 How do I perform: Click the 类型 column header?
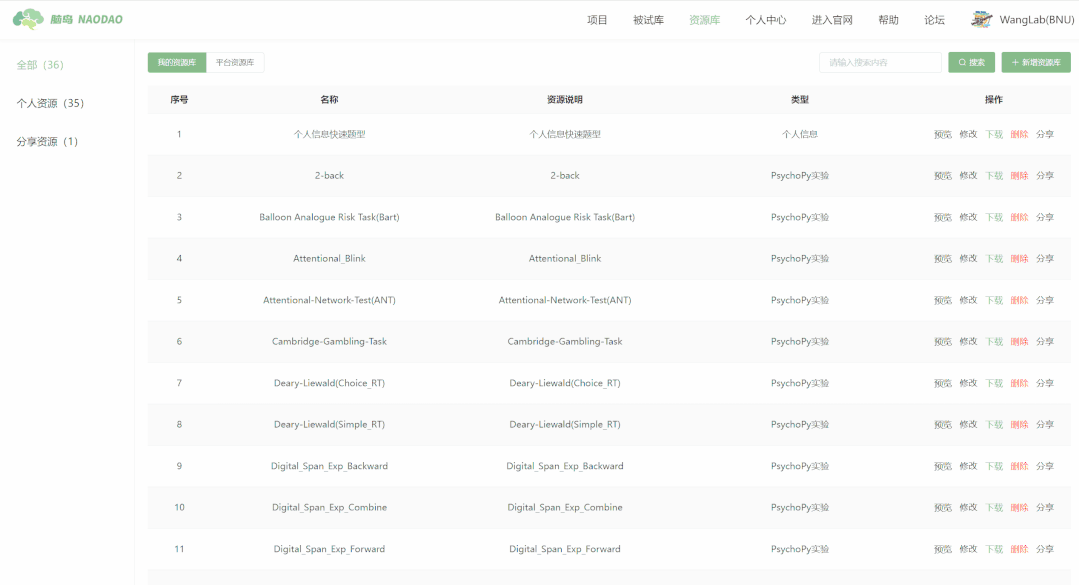point(800,100)
